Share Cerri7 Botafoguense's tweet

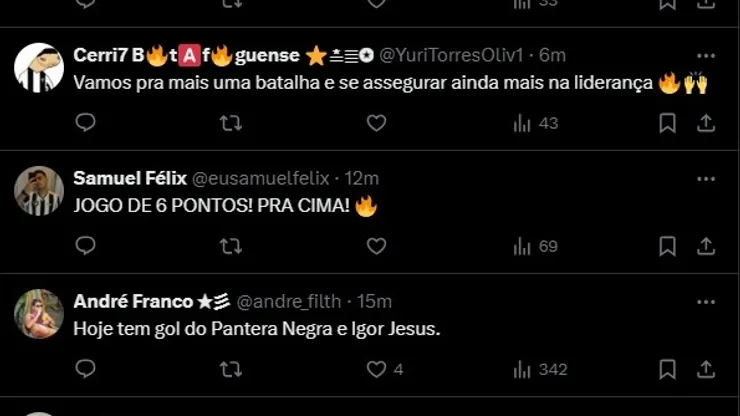705,123
